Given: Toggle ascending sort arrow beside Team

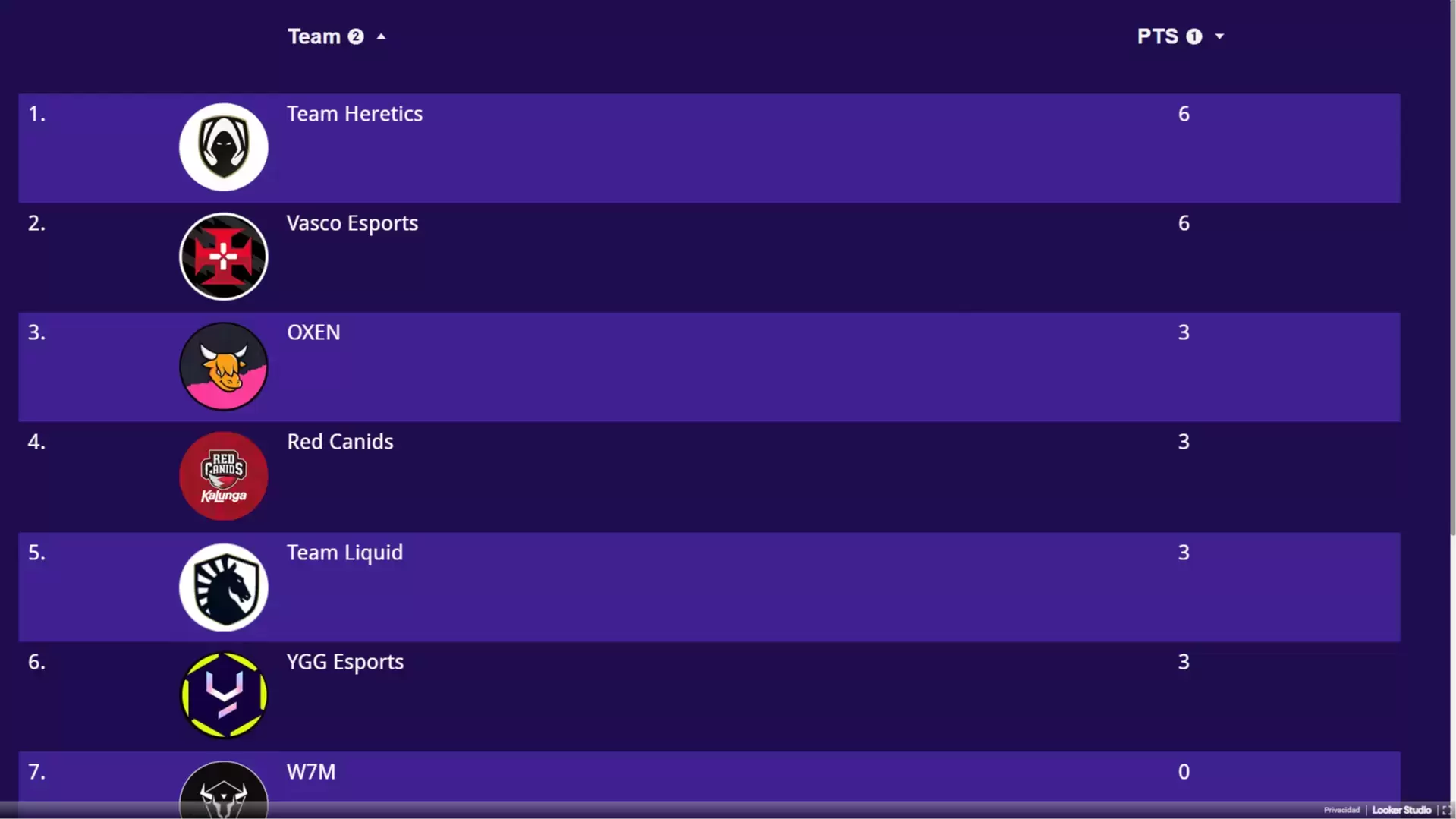Looking at the screenshot, I should [381, 36].
